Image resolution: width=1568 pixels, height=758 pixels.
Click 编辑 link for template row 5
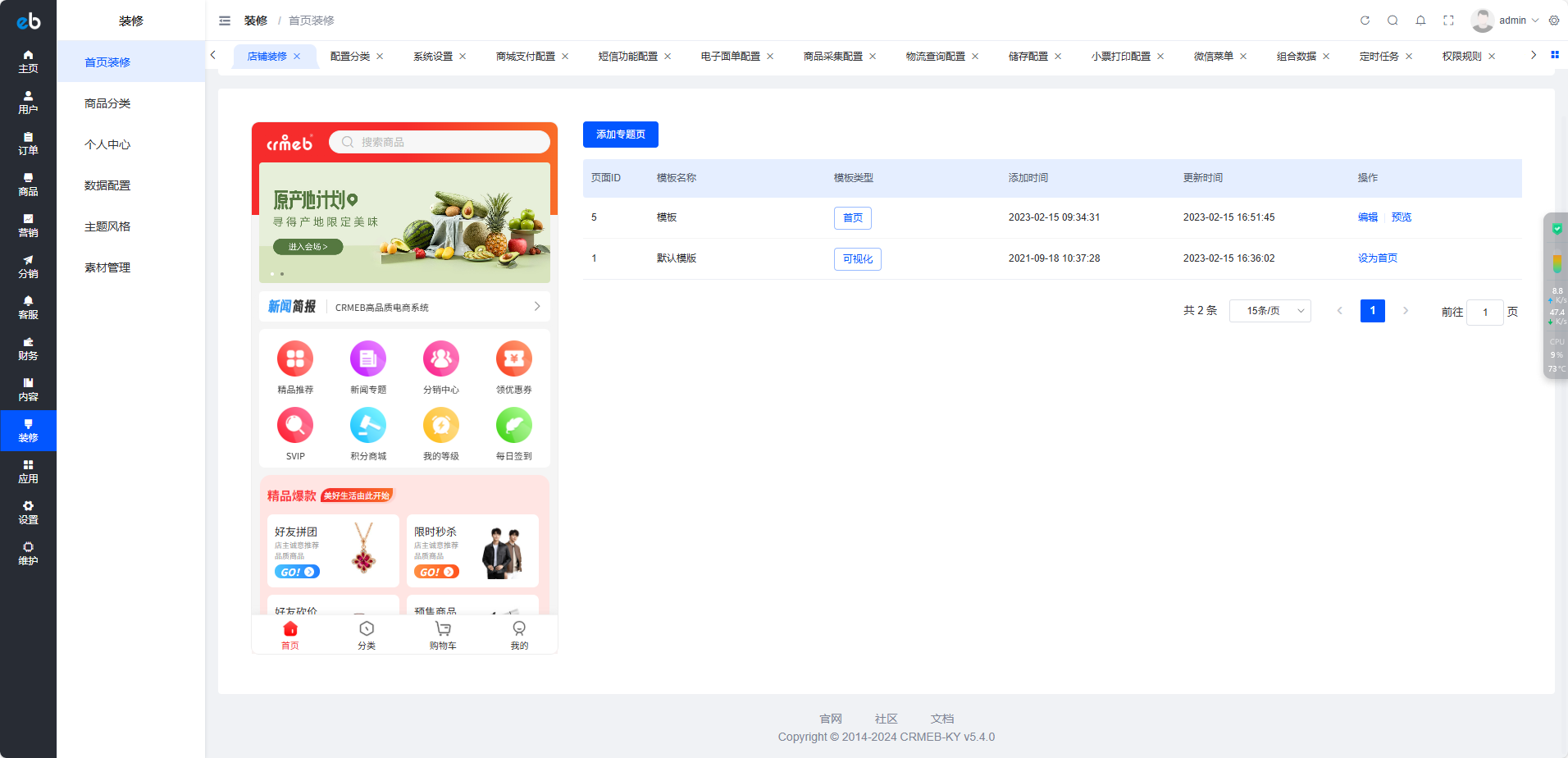1367,217
